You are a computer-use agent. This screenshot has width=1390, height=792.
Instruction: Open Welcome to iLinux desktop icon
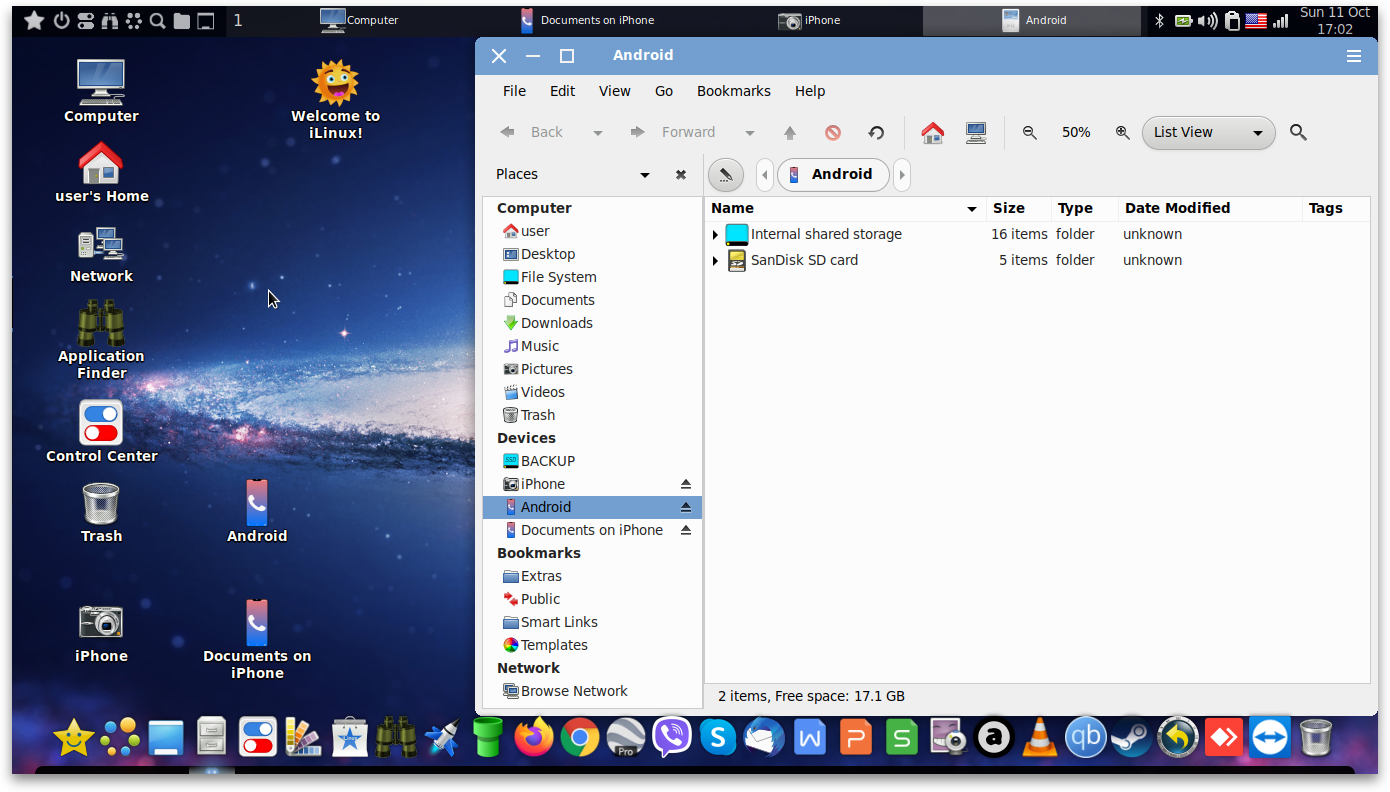[335, 99]
